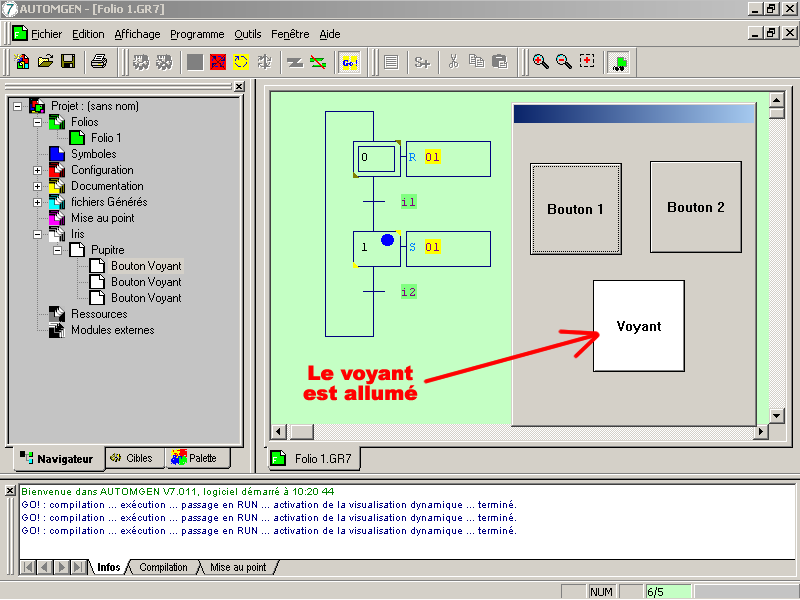Click the Print icon in toolbar
Screen dimensions: 800x600
pyautogui.click(x=99, y=62)
